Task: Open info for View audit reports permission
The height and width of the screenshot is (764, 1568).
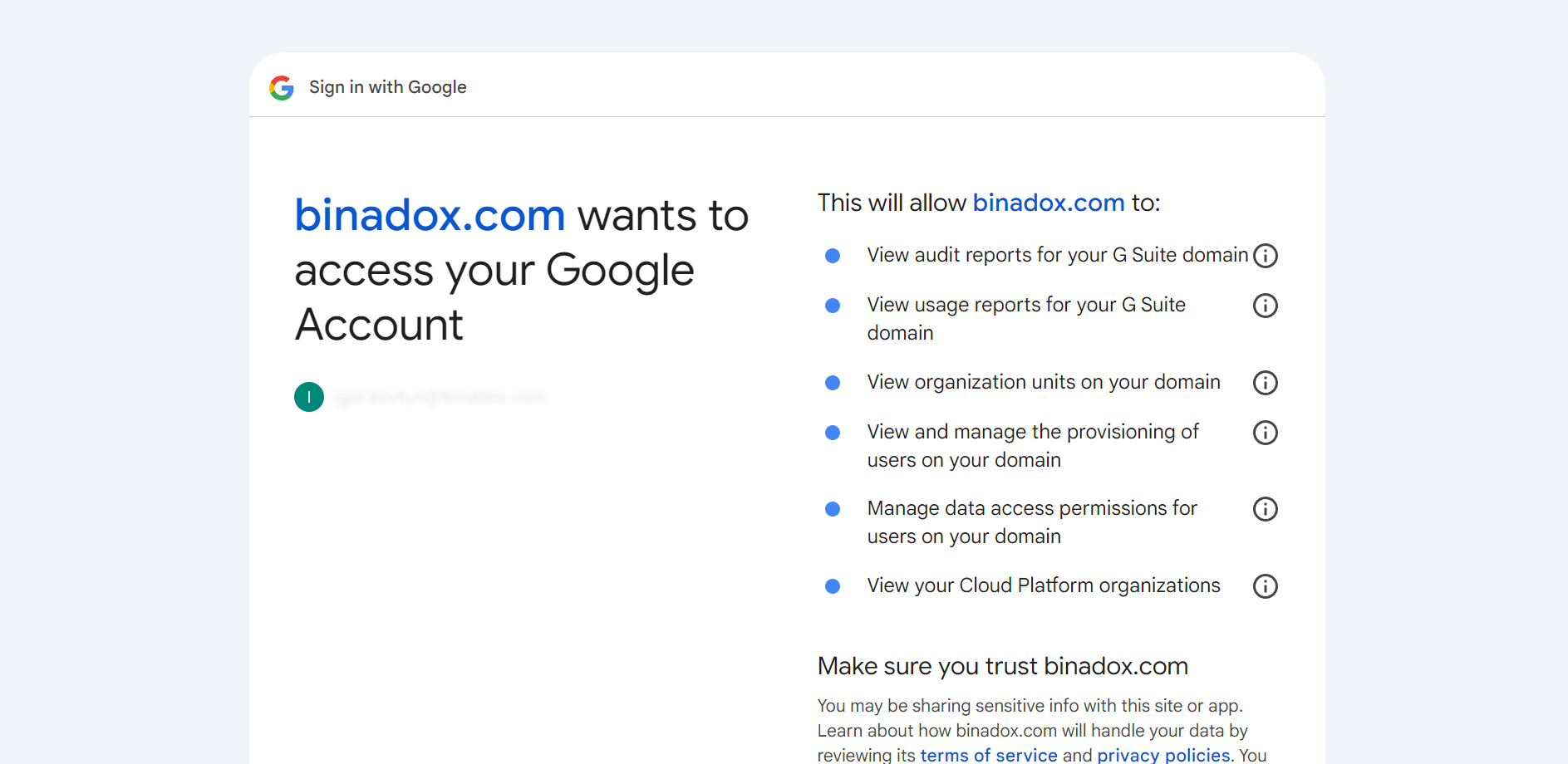Action: [1265, 256]
